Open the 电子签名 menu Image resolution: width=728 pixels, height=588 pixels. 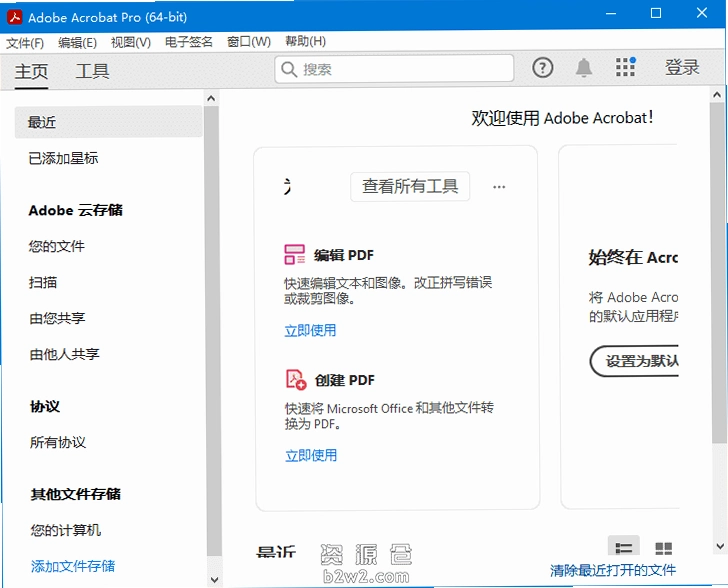[189, 42]
